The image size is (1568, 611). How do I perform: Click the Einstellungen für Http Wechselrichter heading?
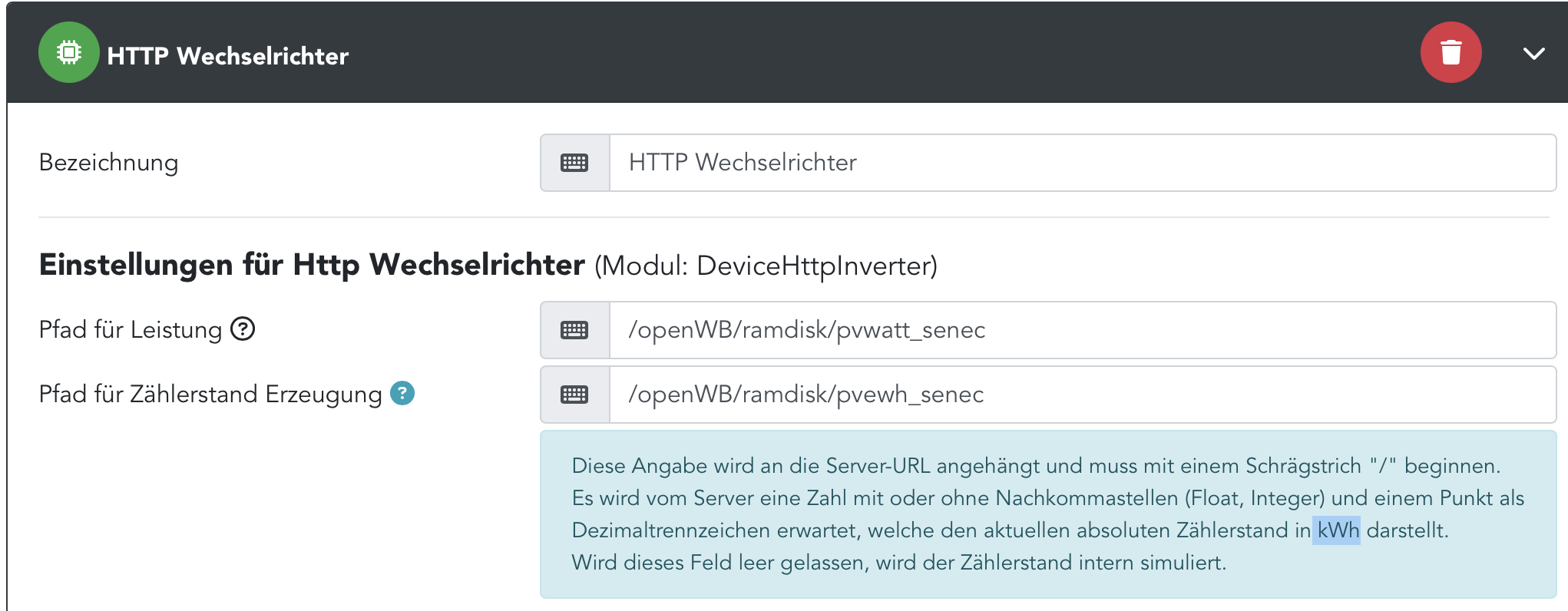coord(312,265)
